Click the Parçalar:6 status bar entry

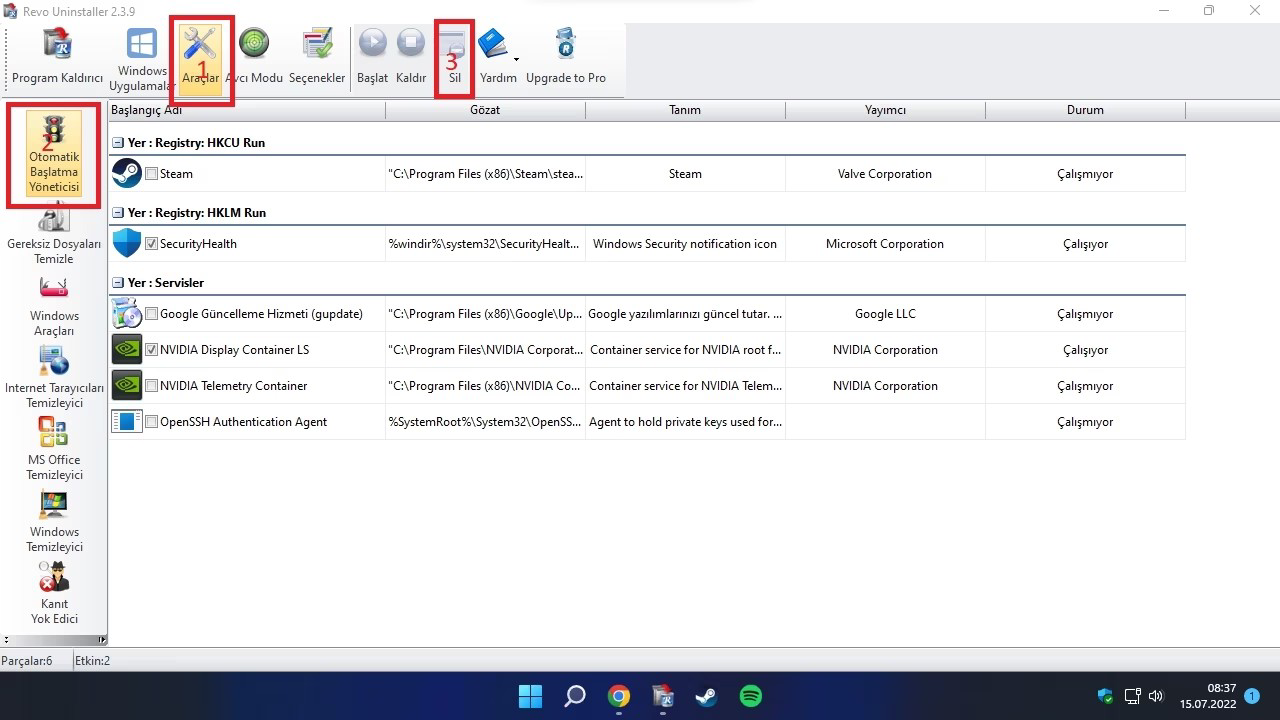[x=27, y=661]
